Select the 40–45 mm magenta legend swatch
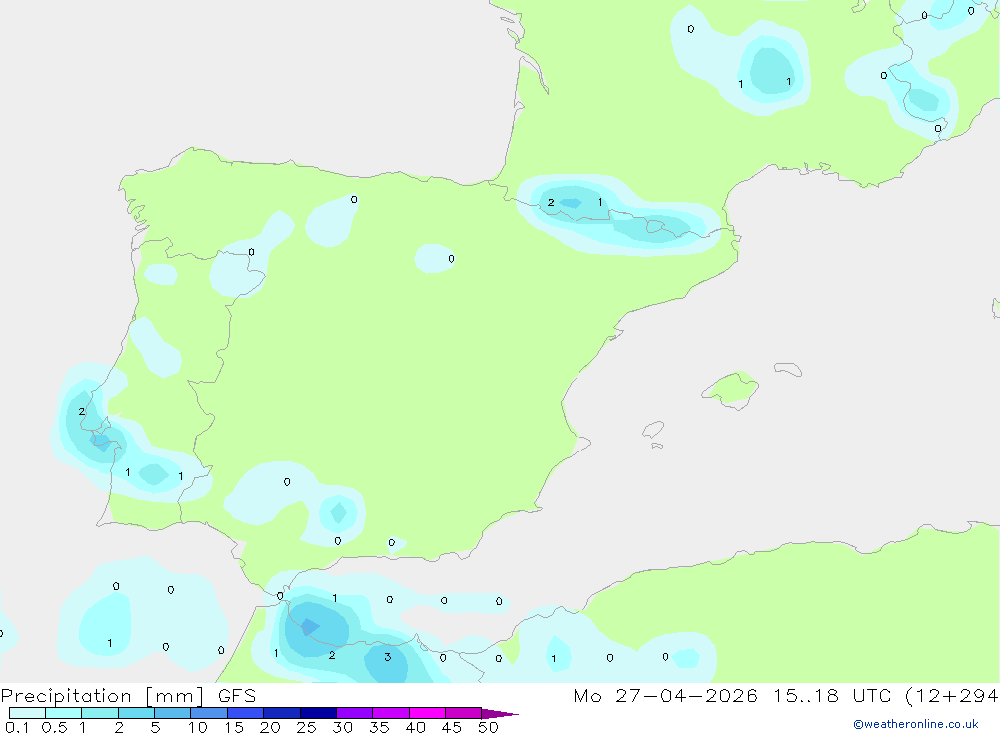Viewport: 1000px width, 733px height. (427, 713)
